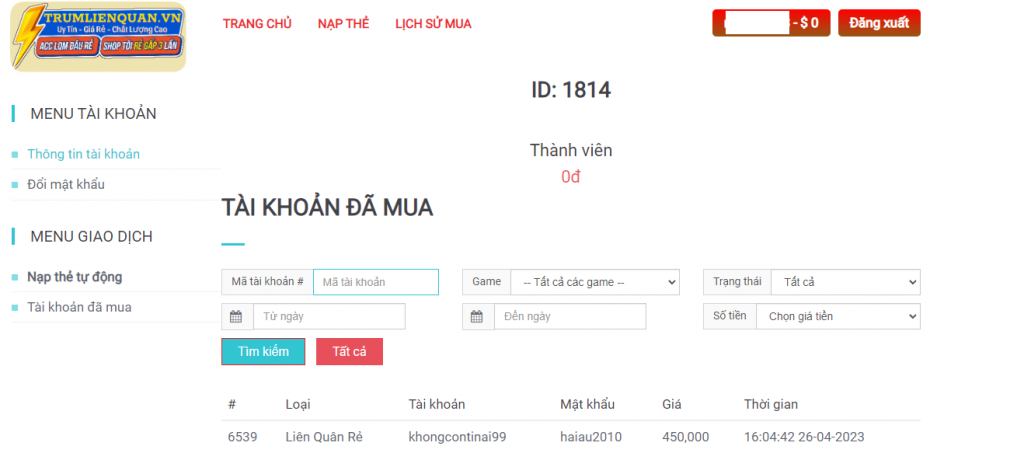Viewport: 1024px width, 467px height.
Task: Go to Trang Chủ menu item
Action: [x=257, y=24]
